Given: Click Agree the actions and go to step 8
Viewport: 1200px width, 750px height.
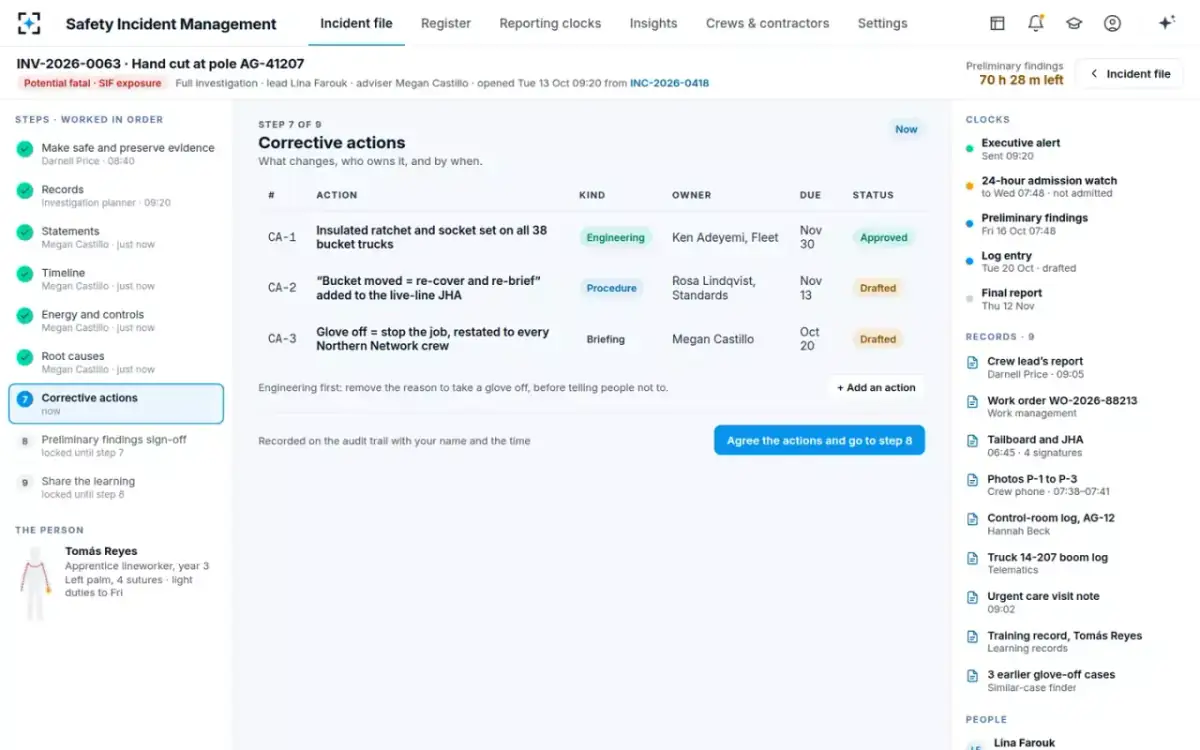Looking at the screenshot, I should [819, 440].
